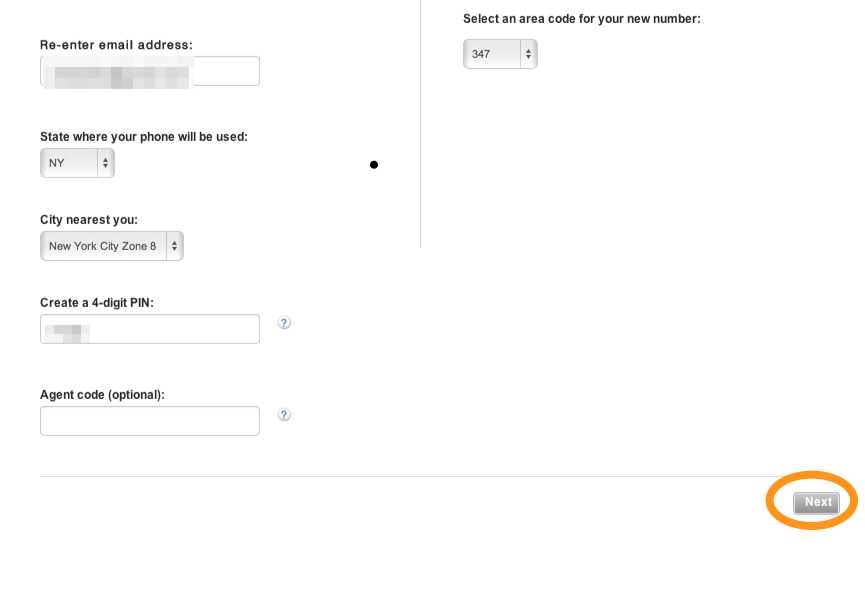
Task: Click the help icon beside the PIN field
Action: (x=284, y=323)
